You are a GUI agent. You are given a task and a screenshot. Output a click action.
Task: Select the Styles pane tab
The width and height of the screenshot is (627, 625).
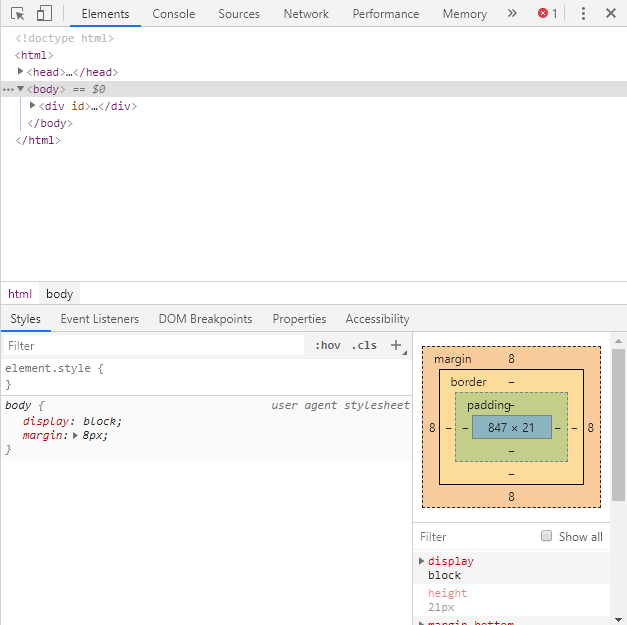[x=26, y=319]
